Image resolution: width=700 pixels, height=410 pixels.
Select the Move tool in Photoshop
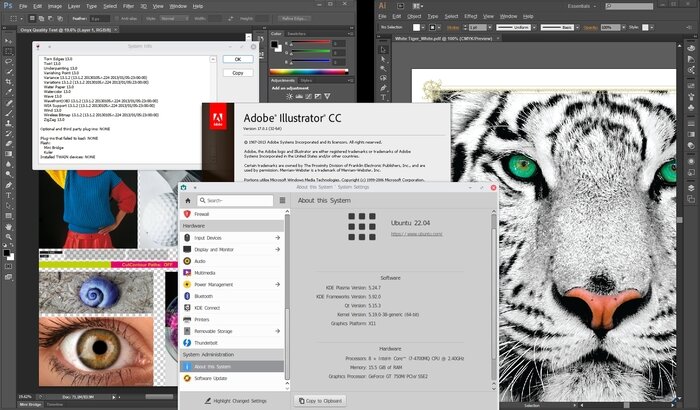[x=8, y=41]
